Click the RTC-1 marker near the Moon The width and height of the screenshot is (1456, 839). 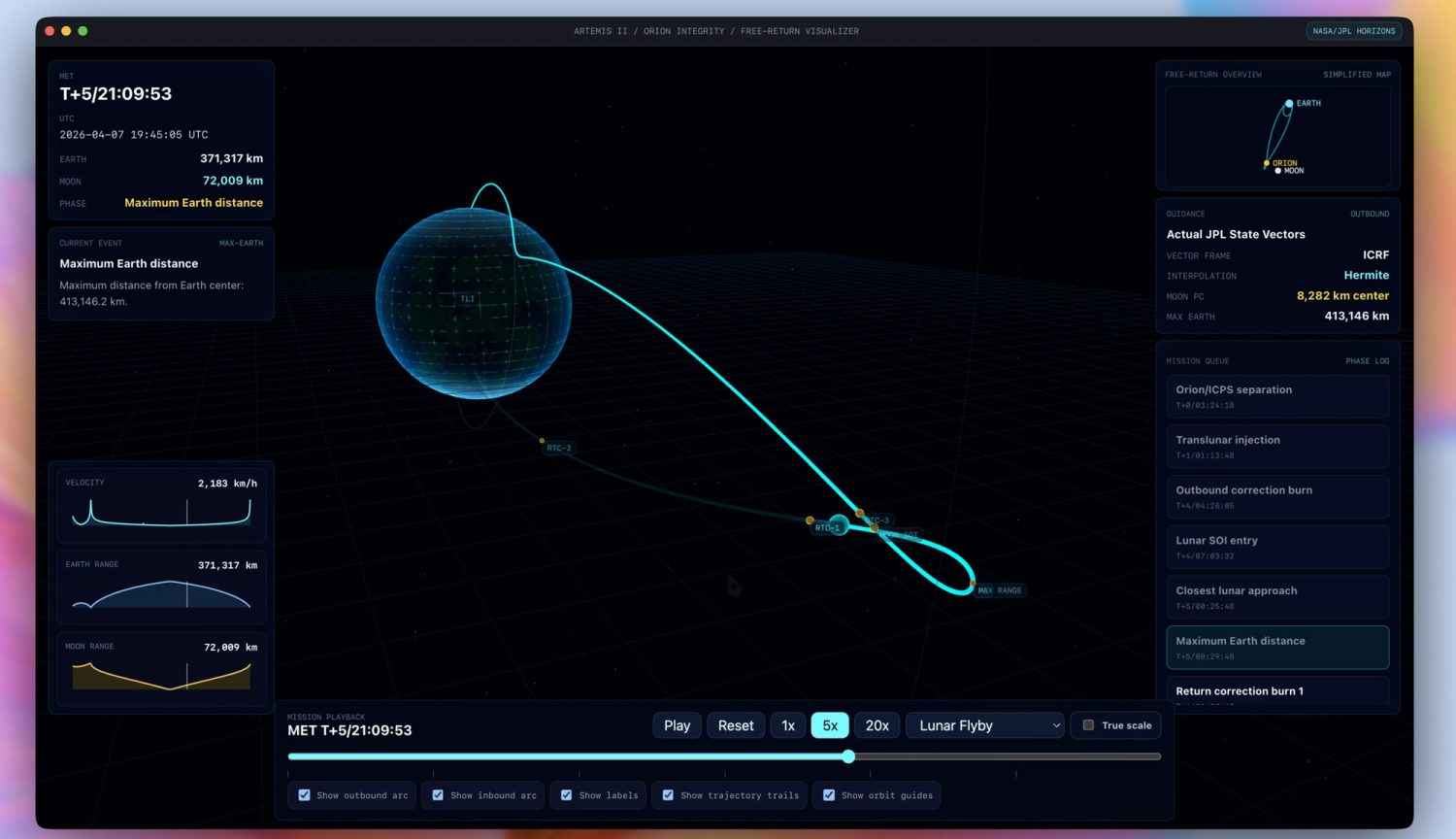827,528
